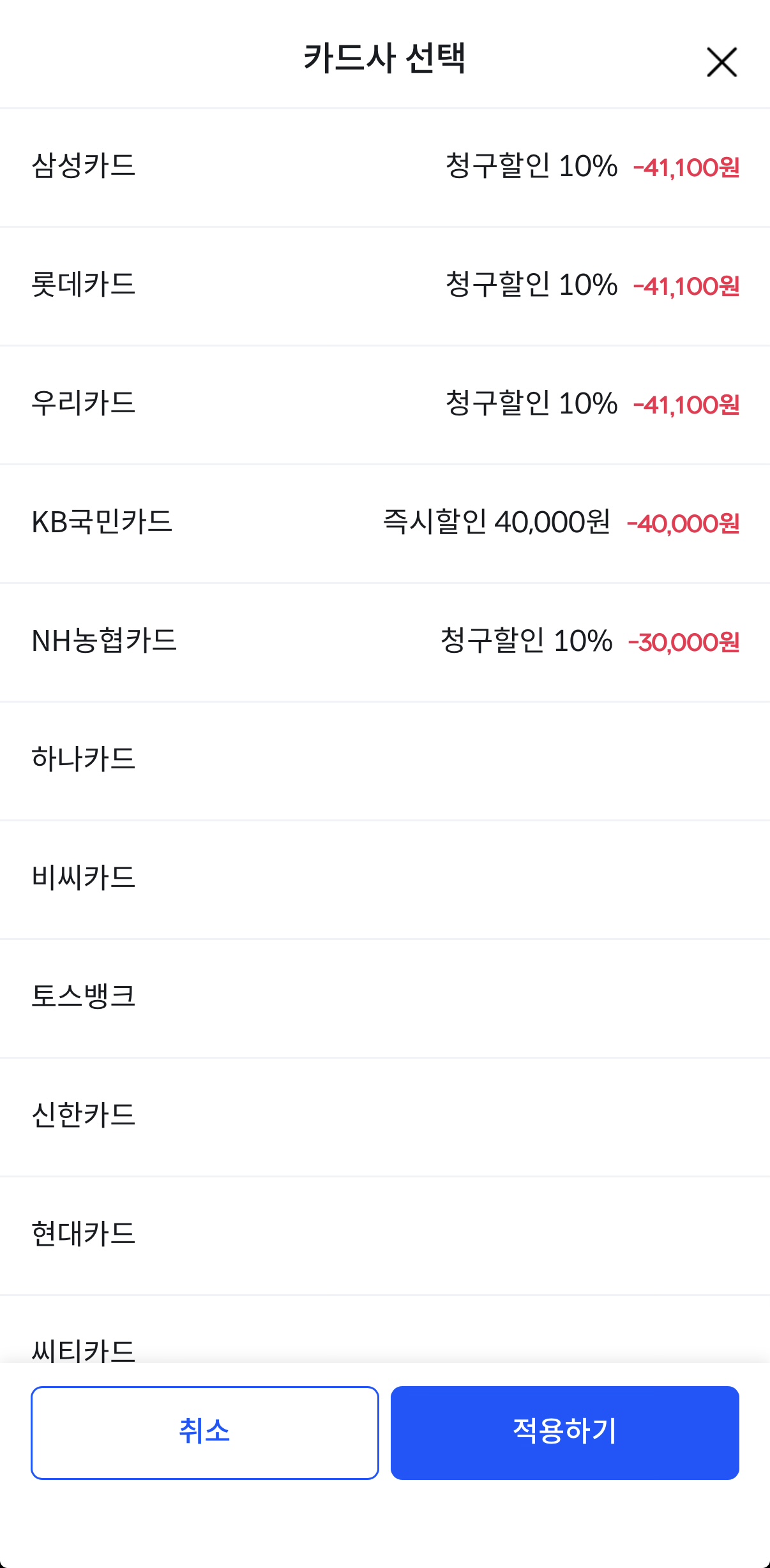Tap the 카드사 선택 title
Image resolution: width=770 pixels, height=1568 pixels.
pyautogui.click(x=384, y=59)
